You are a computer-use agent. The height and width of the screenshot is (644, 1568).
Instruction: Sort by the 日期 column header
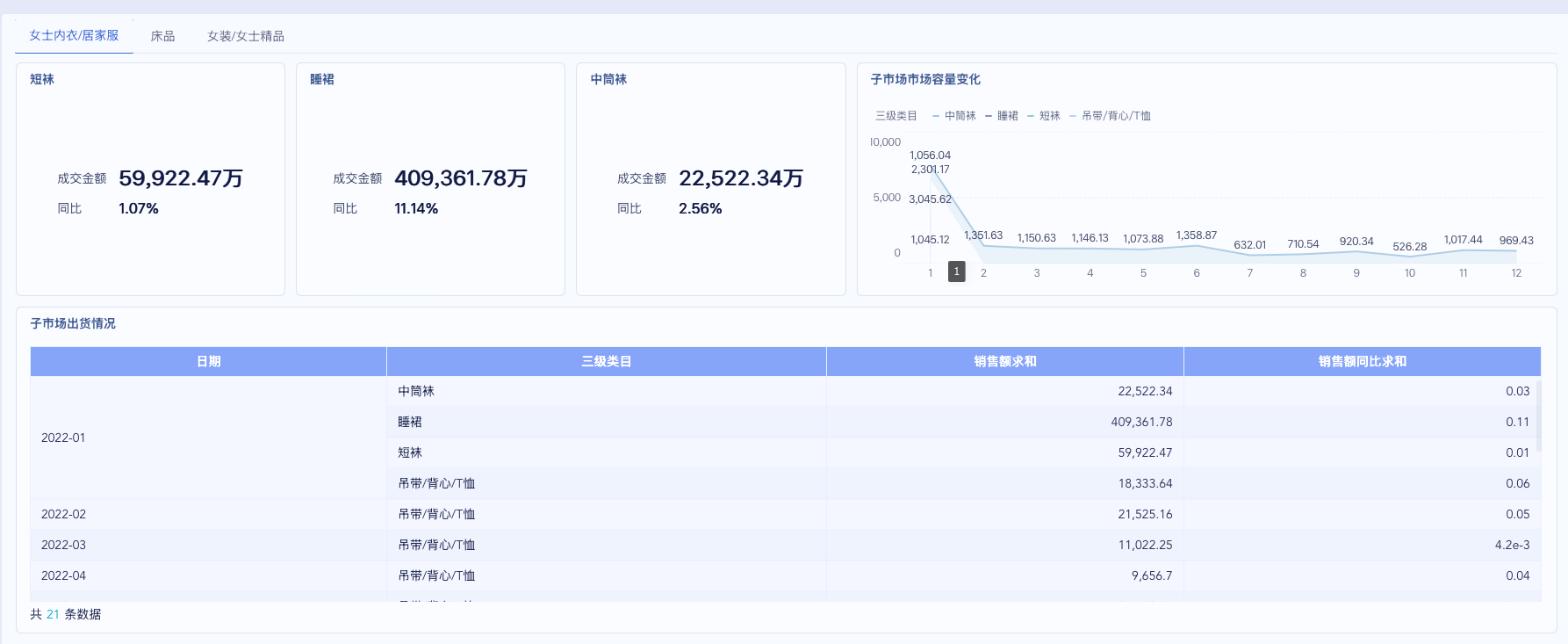click(x=209, y=361)
